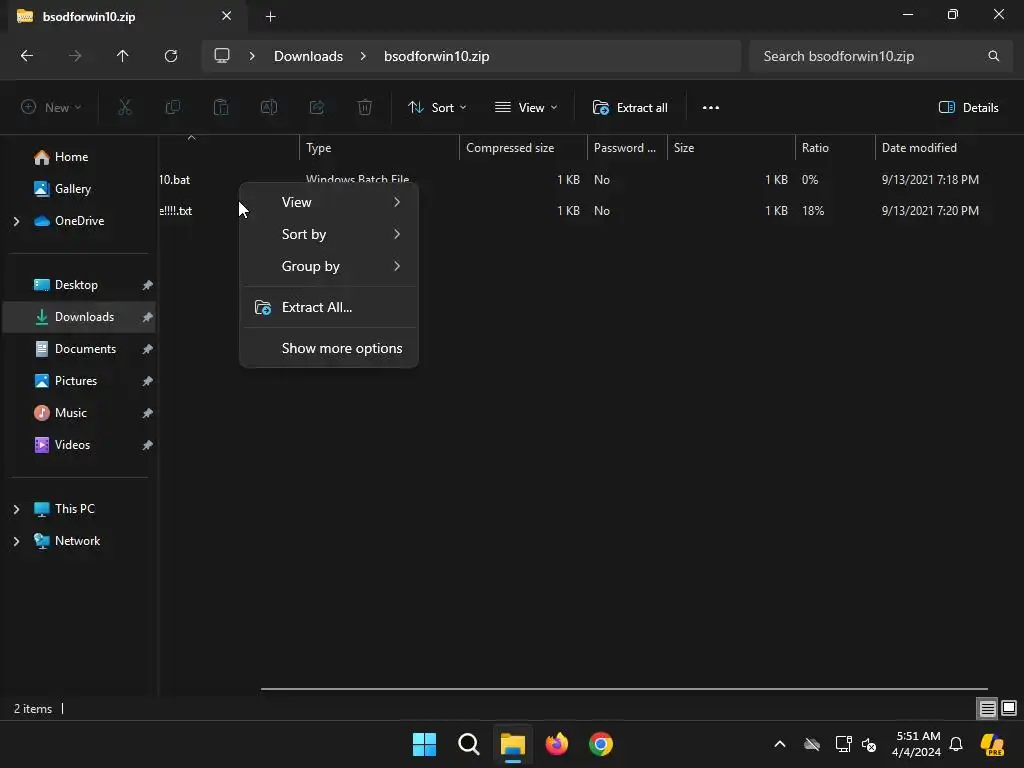1024x768 pixels.
Task: Click the Share icon in the toolbar
Action: (x=317, y=108)
